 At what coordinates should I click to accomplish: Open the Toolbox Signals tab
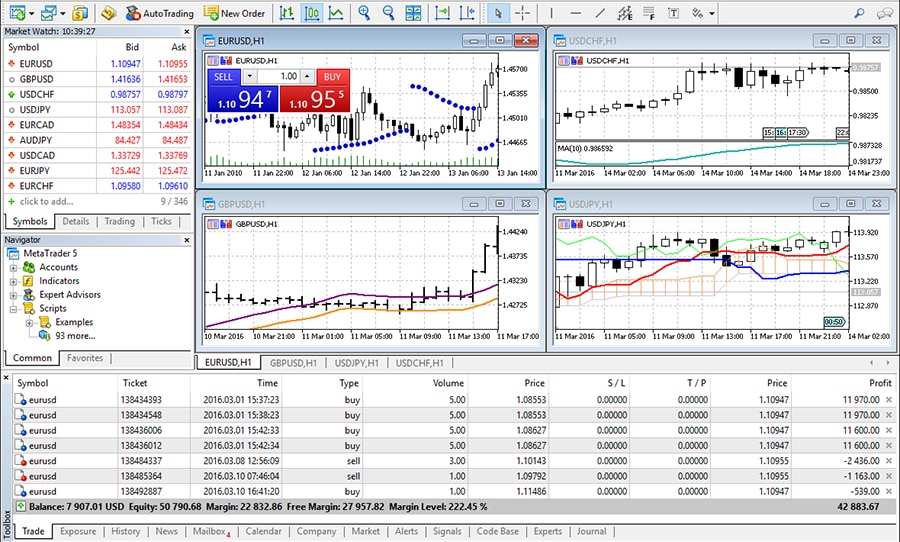(447, 531)
